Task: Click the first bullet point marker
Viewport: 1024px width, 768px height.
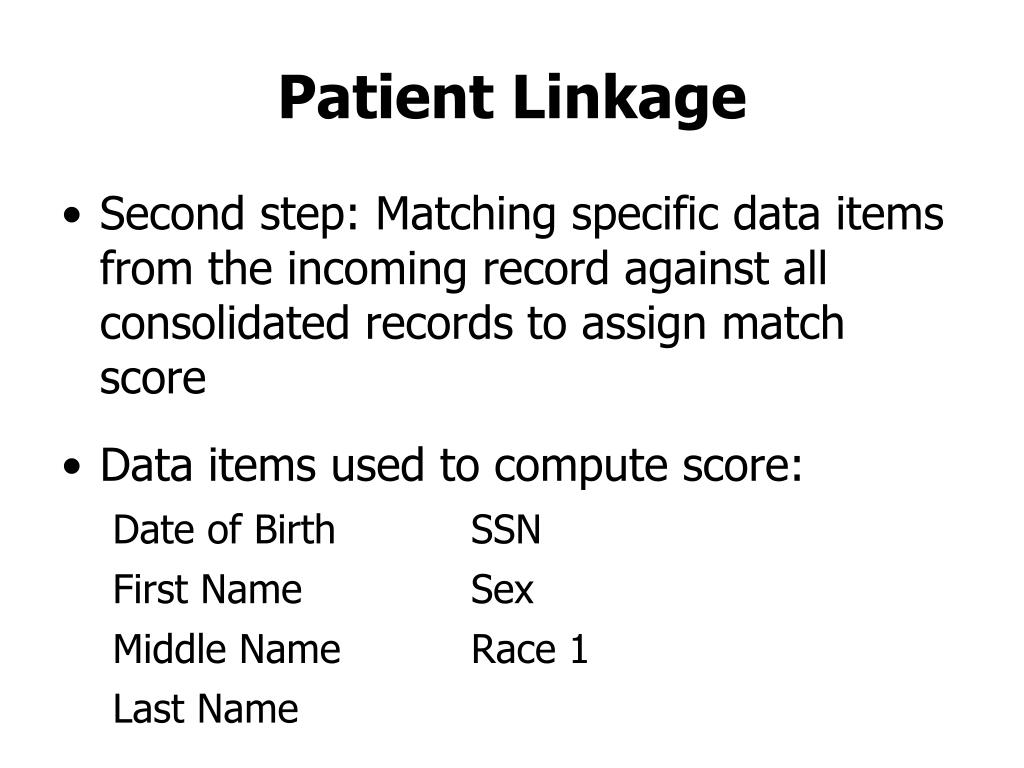Action: (x=72, y=215)
